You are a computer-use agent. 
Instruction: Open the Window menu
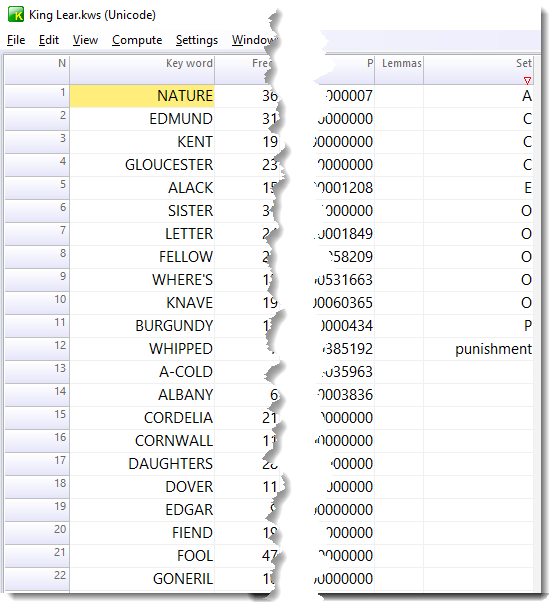click(254, 40)
